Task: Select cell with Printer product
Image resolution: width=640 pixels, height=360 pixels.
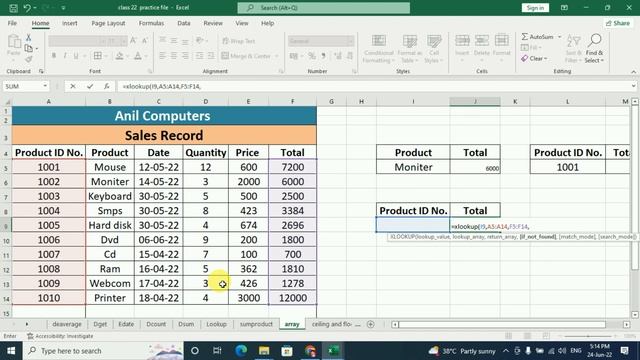Action: pos(110,298)
